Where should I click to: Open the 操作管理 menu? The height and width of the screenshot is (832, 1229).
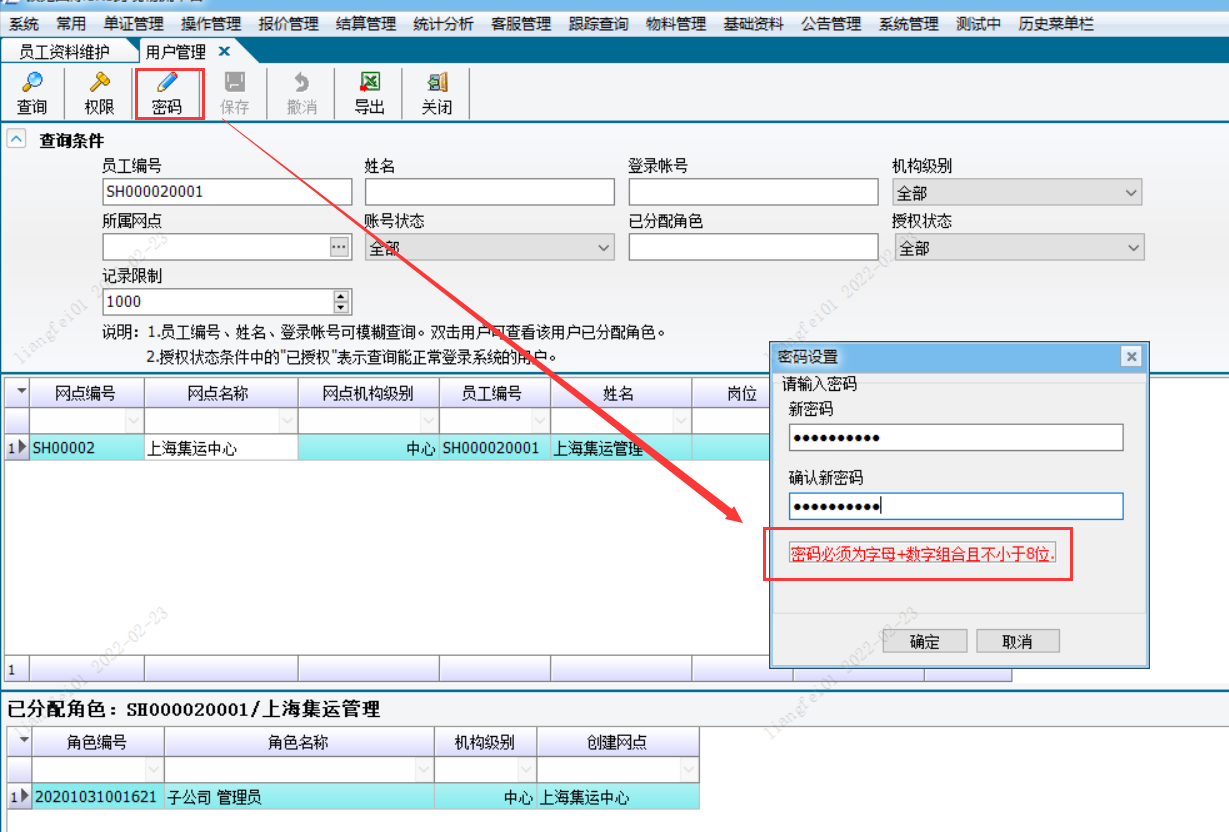point(211,23)
